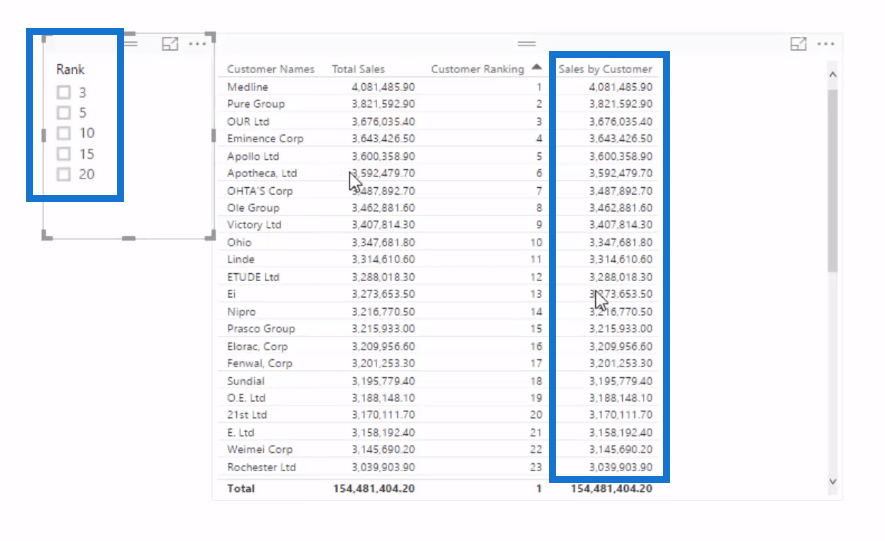
Task: Click the Total row label
Action: pos(241,489)
